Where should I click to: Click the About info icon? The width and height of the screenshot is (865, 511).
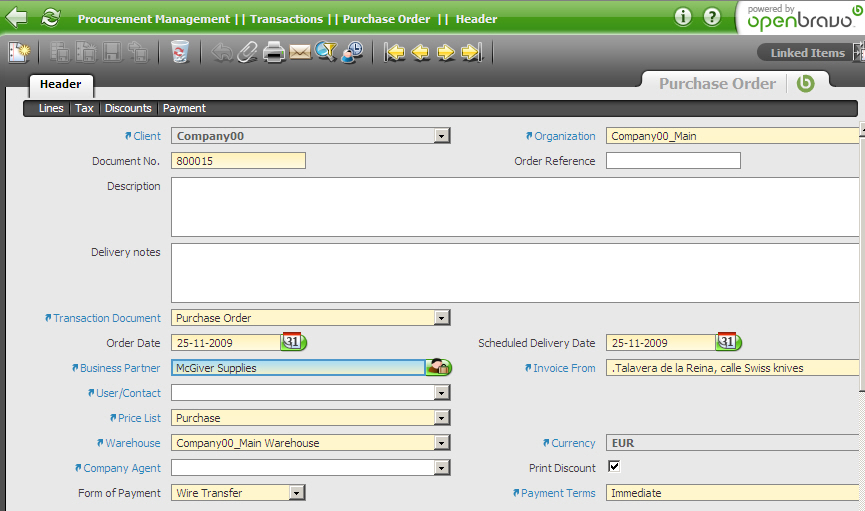pyautogui.click(x=683, y=17)
